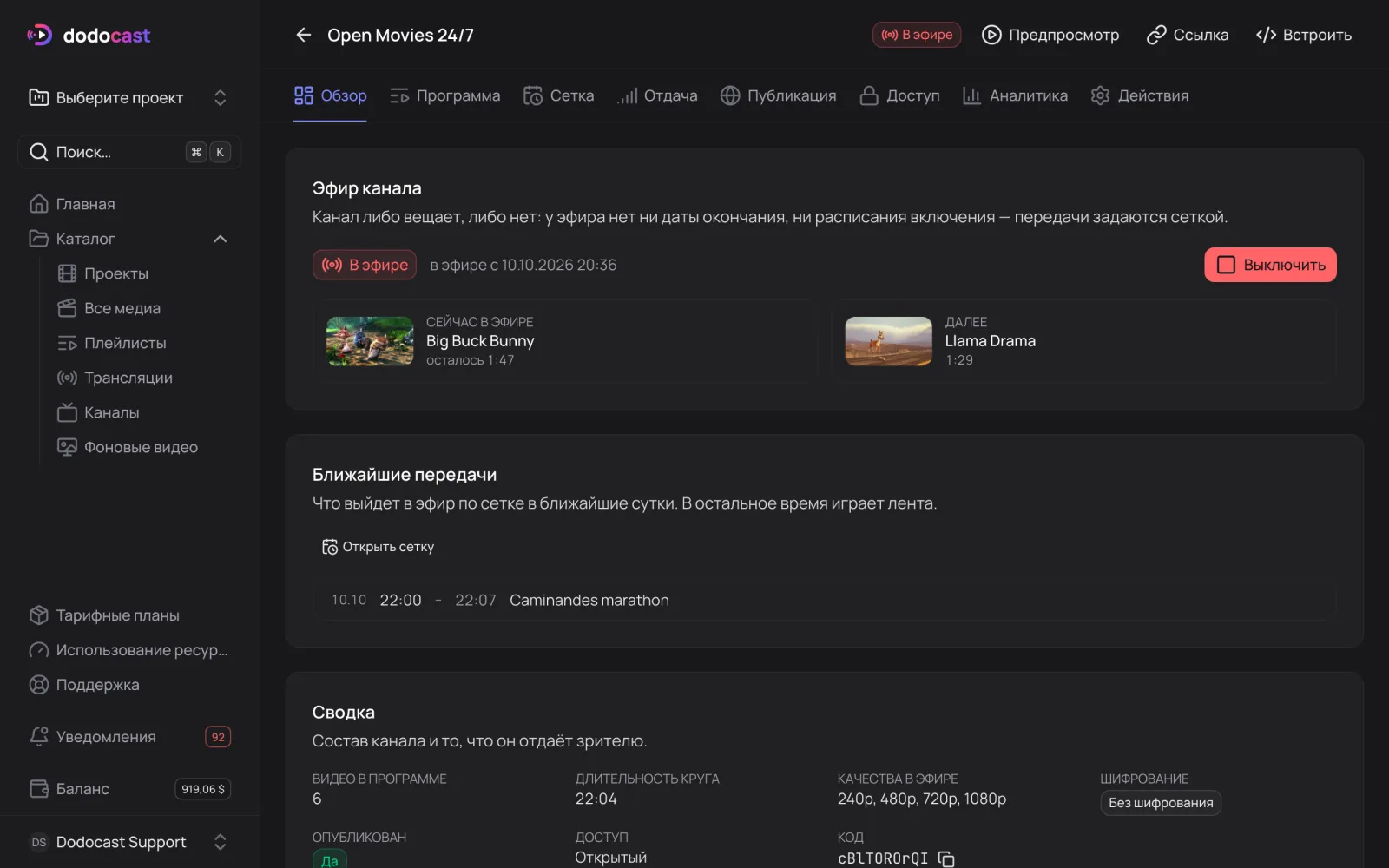This screenshot has width=1389, height=868.
Task: Open Support in the sidebar
Action: click(x=130, y=685)
